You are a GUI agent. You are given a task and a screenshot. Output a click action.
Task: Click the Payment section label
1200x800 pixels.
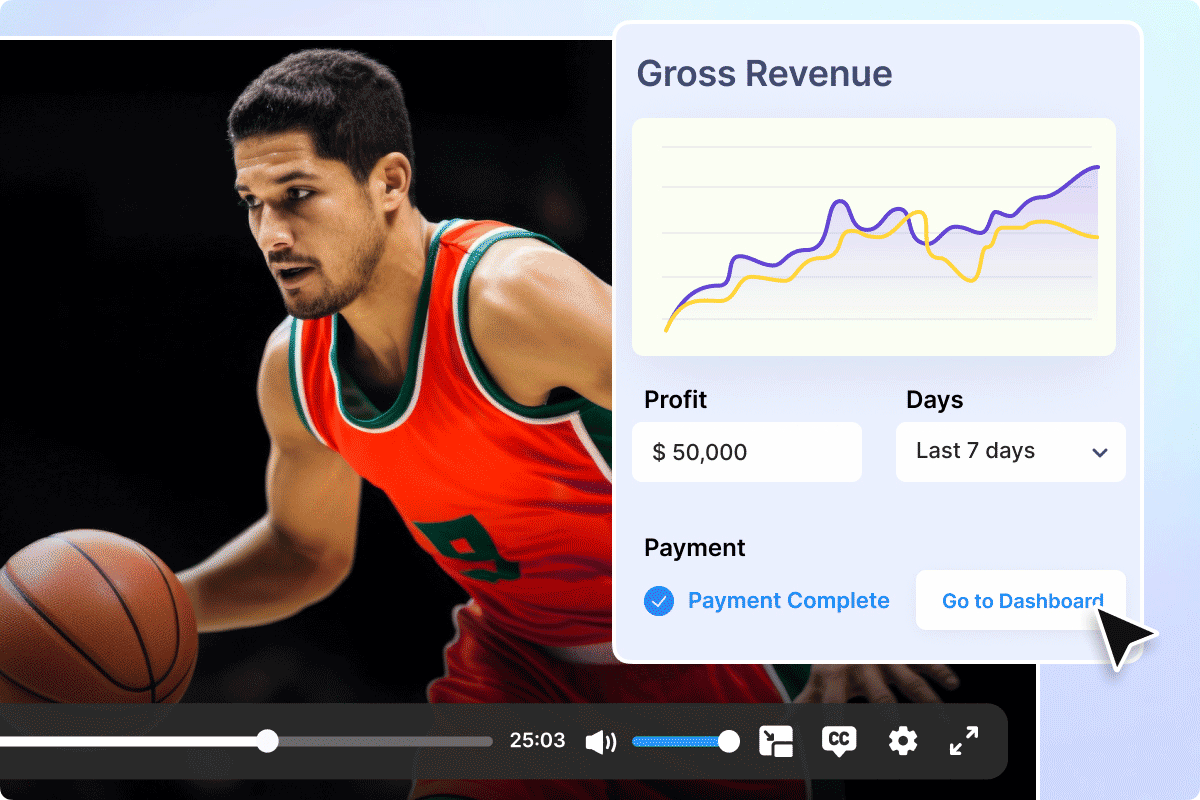tap(694, 548)
